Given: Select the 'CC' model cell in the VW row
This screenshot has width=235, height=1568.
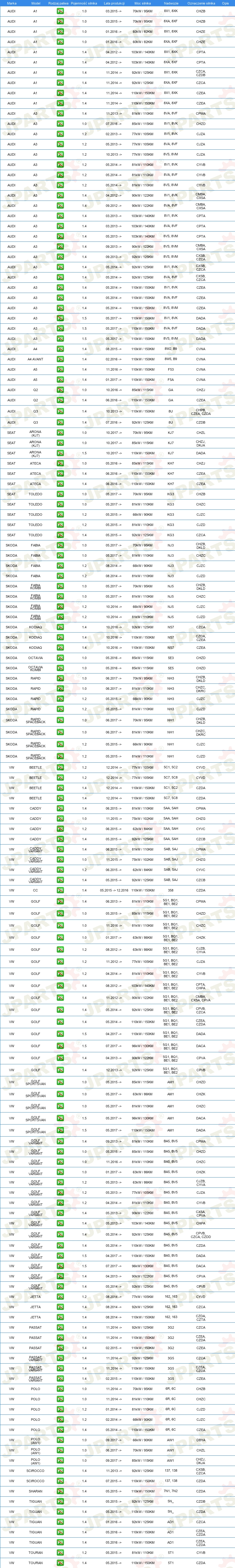Looking at the screenshot, I should point(35,890).
